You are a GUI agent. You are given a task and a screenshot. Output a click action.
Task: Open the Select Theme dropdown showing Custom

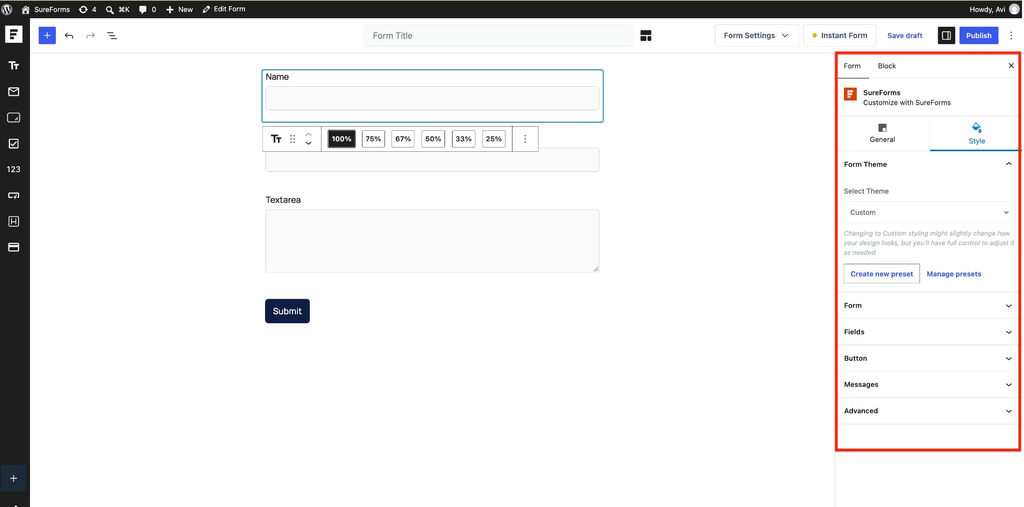tap(928, 212)
